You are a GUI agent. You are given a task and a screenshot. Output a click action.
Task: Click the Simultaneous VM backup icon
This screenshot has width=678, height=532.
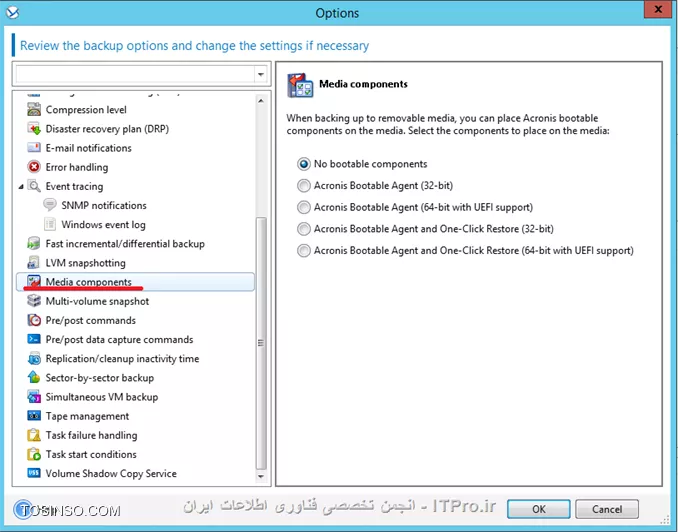[x=34, y=397]
